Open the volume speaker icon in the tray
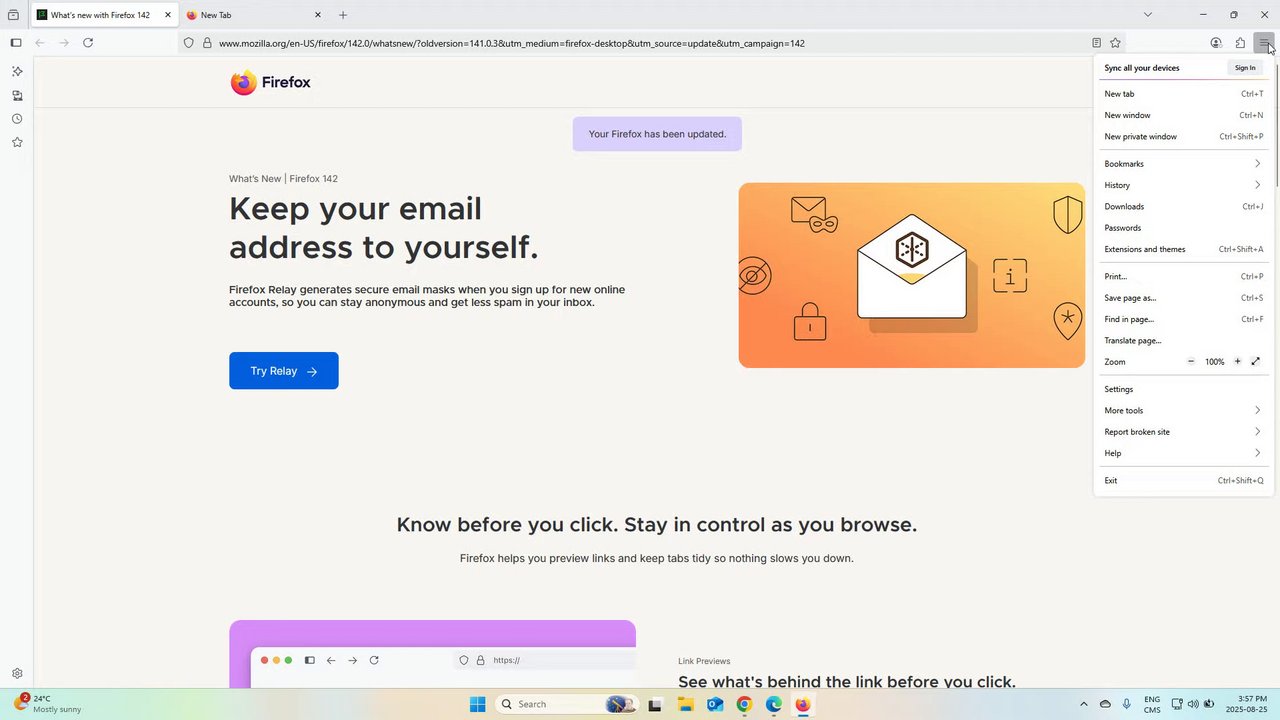This screenshot has width=1280, height=720. click(1193, 704)
